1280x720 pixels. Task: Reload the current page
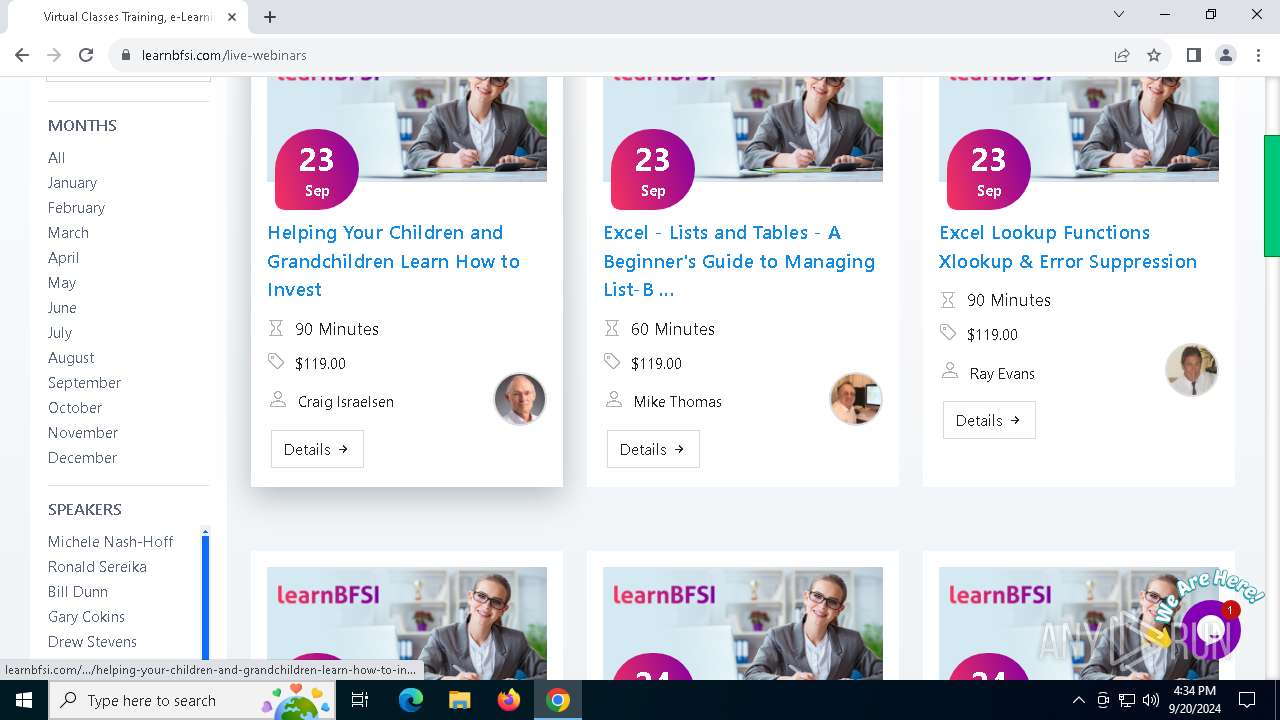[86, 55]
